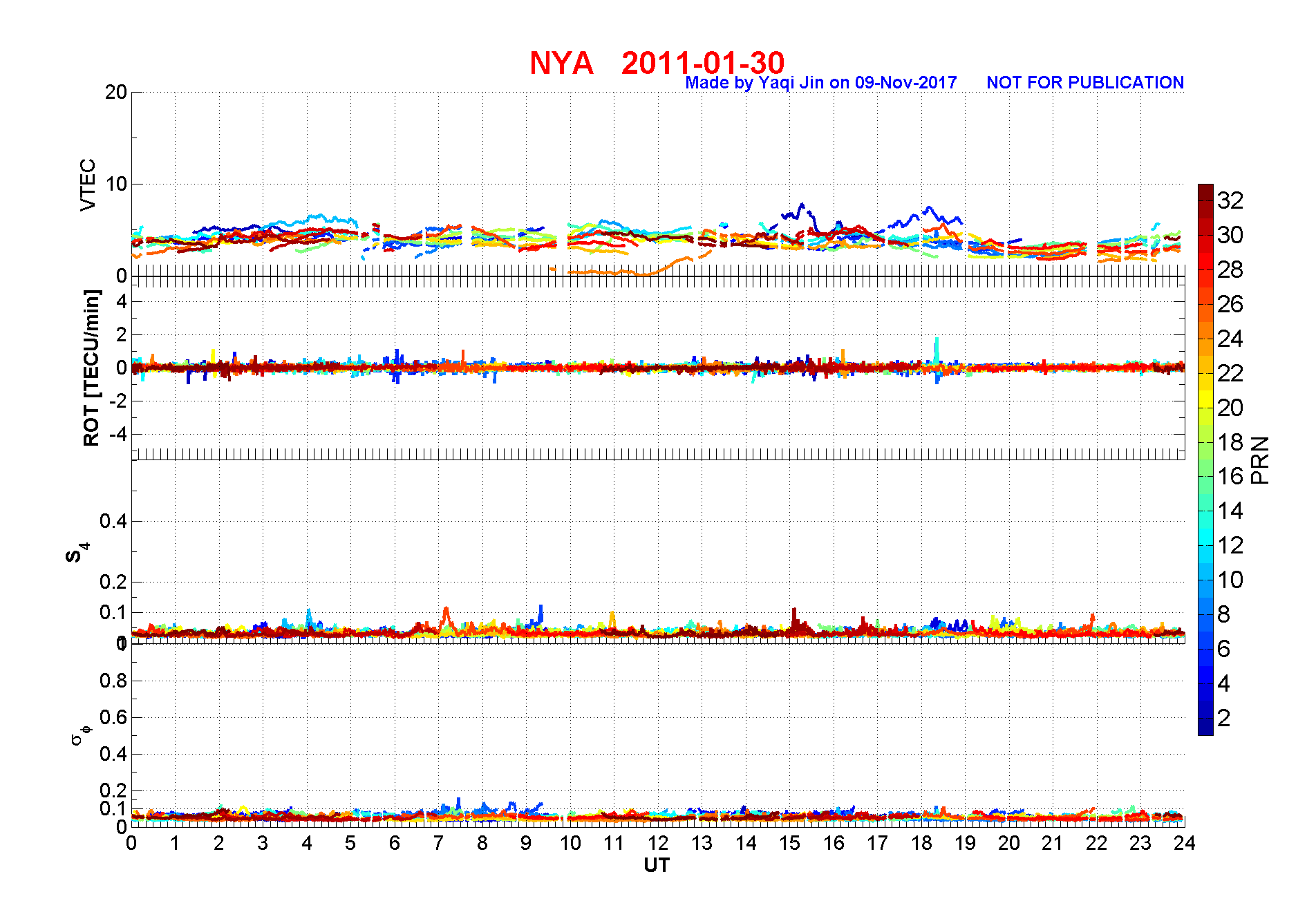The width and height of the screenshot is (1316, 919).
Task: Click the PRN colorbar label '18'
Action: click(x=1230, y=442)
